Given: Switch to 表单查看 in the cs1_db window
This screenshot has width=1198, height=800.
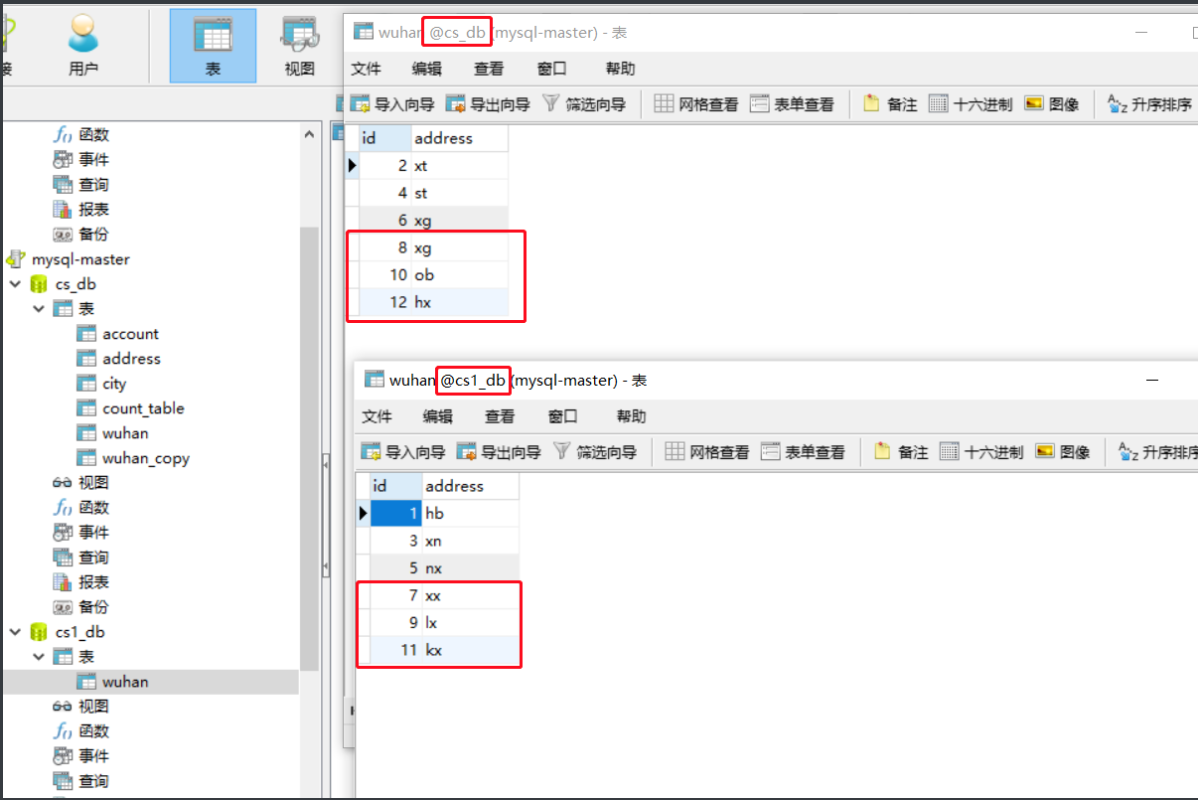Looking at the screenshot, I should pos(802,452).
